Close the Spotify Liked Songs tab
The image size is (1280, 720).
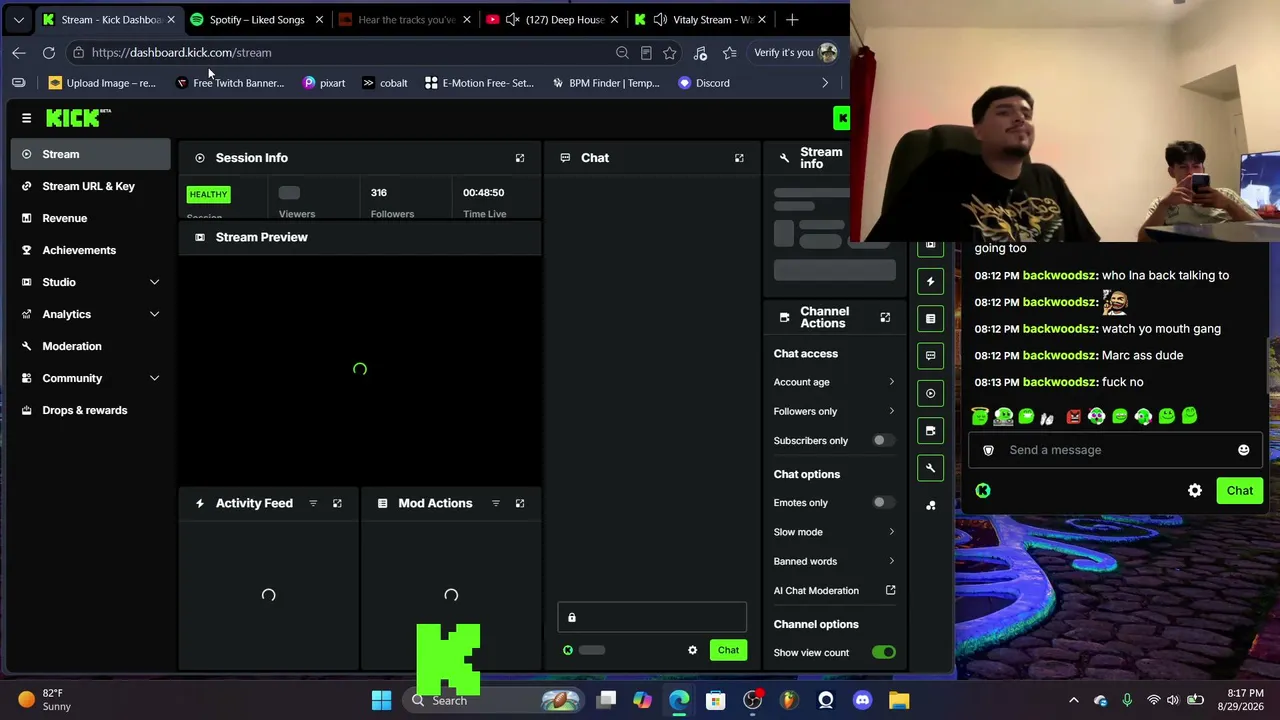(319, 19)
